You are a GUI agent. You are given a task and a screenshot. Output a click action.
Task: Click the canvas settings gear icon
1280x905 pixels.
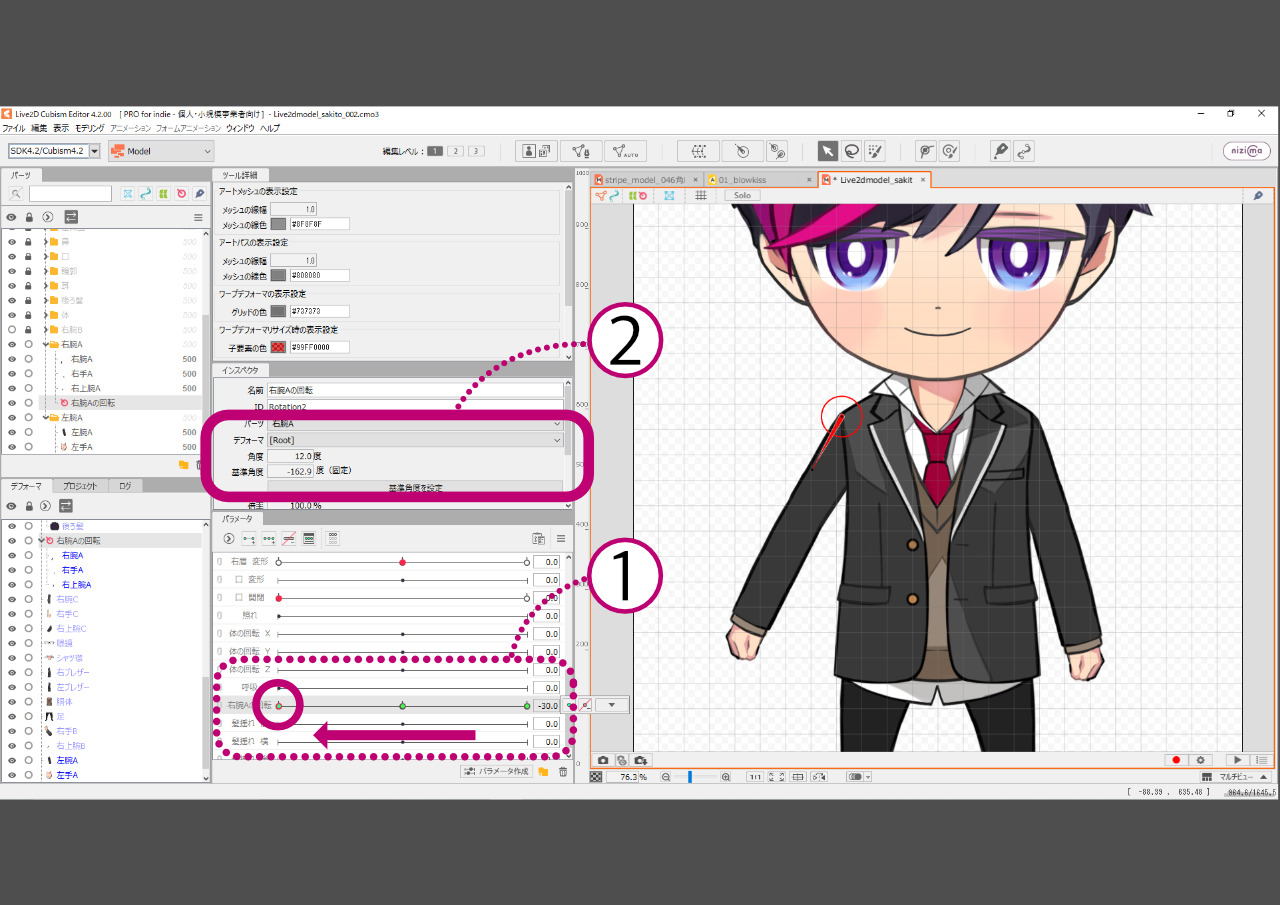tap(1201, 760)
